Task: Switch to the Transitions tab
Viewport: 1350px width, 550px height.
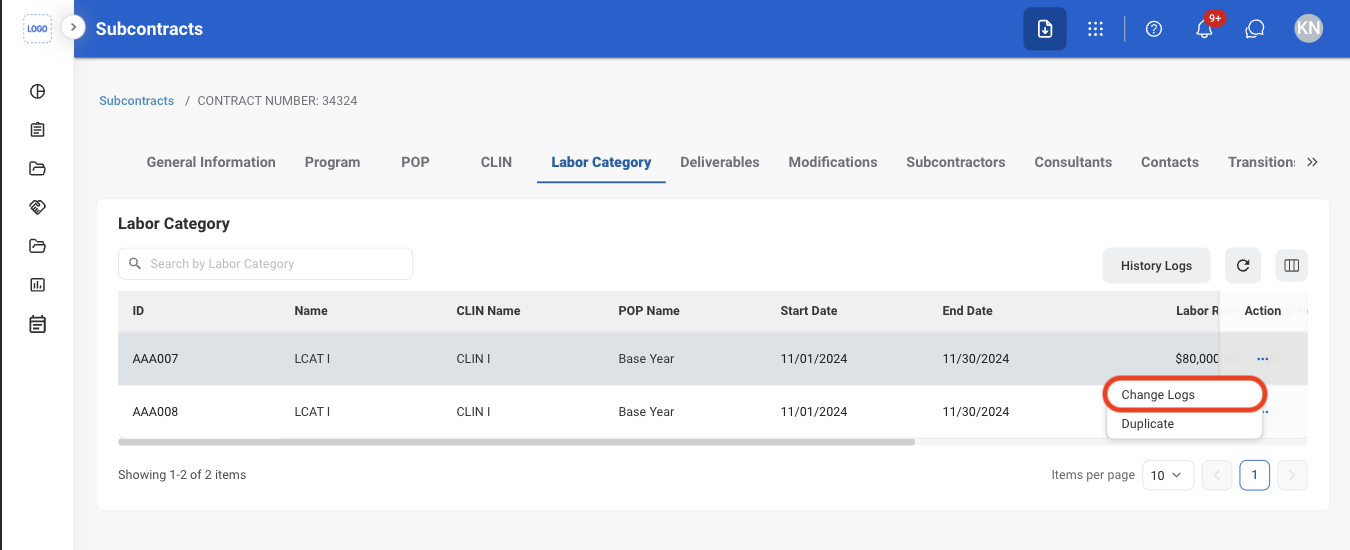Action: (x=1262, y=162)
